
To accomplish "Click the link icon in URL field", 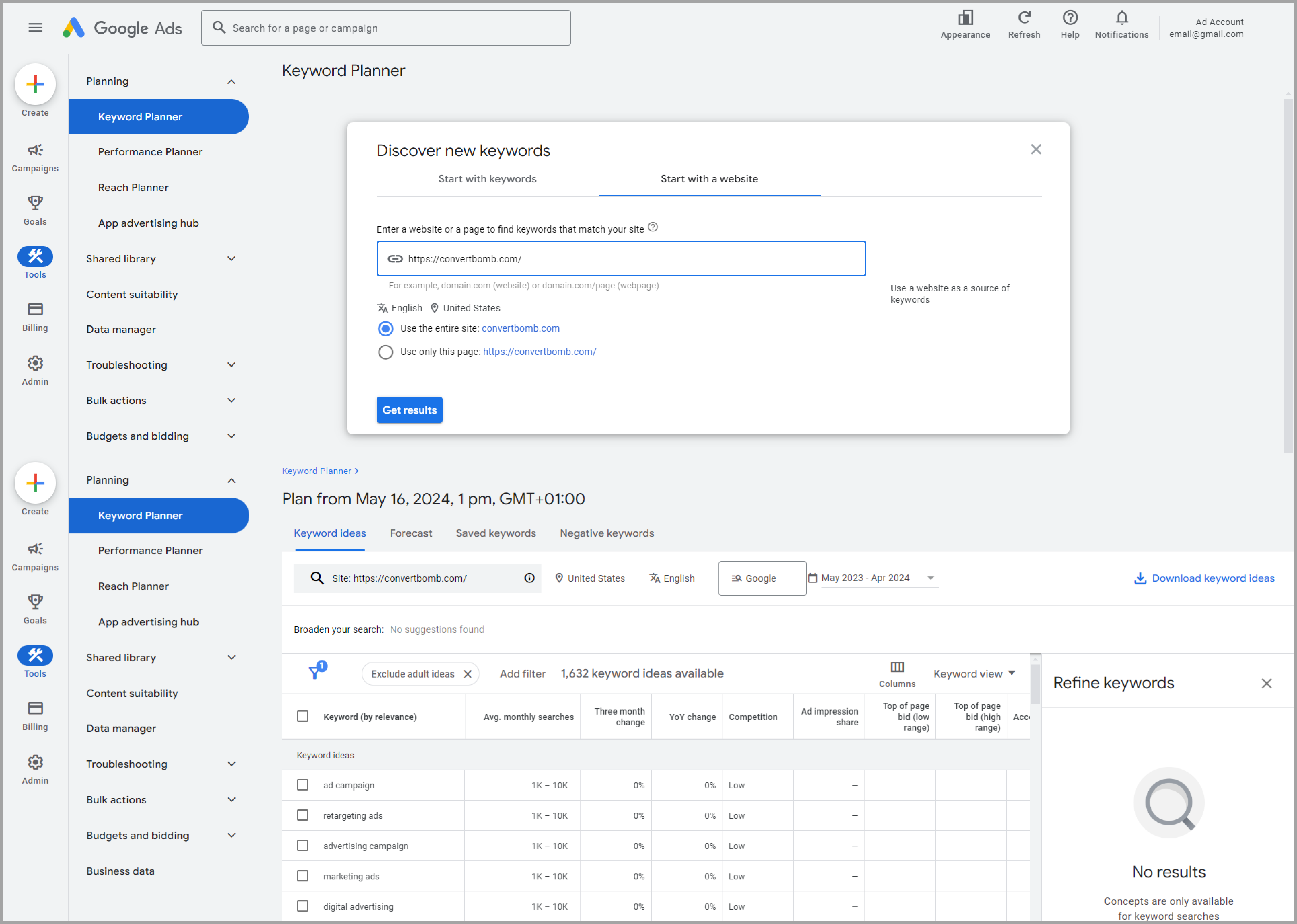I will point(395,259).
